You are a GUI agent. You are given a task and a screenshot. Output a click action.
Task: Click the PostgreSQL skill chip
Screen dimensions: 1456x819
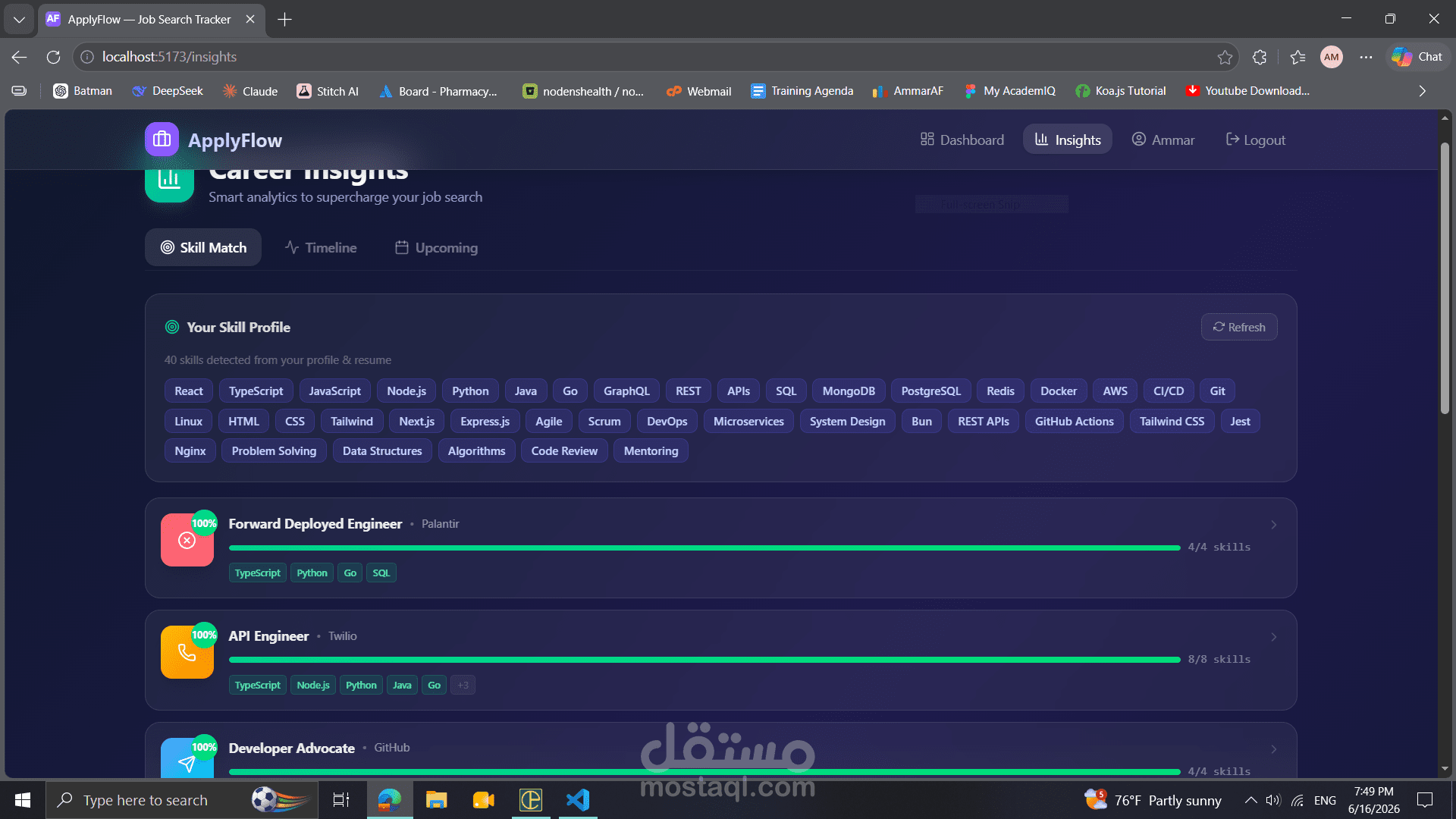(x=930, y=391)
